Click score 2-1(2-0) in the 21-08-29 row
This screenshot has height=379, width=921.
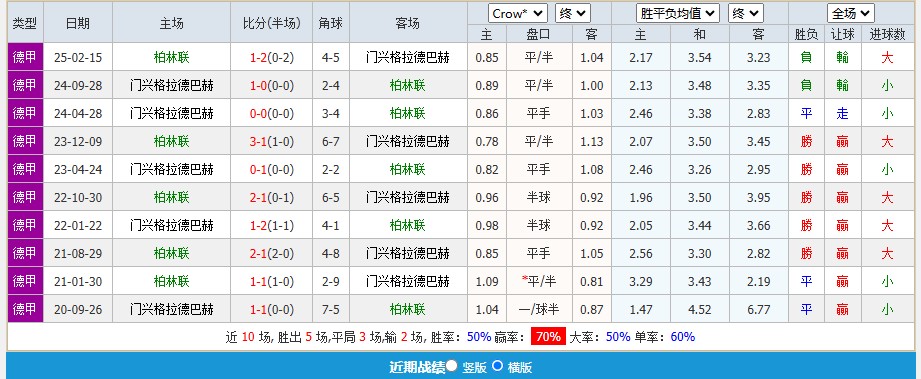click(271, 254)
